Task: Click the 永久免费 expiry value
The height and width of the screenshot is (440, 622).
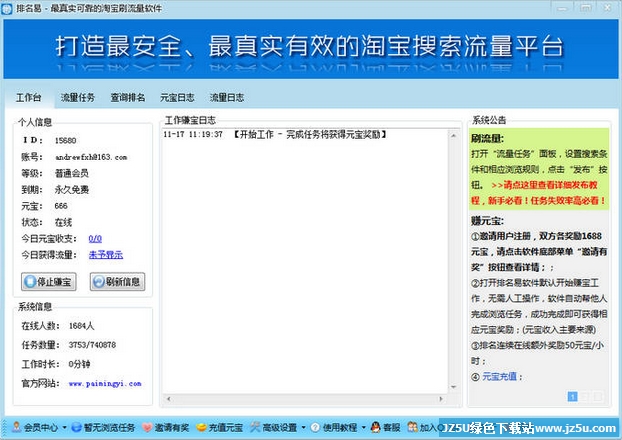Action: [72, 190]
